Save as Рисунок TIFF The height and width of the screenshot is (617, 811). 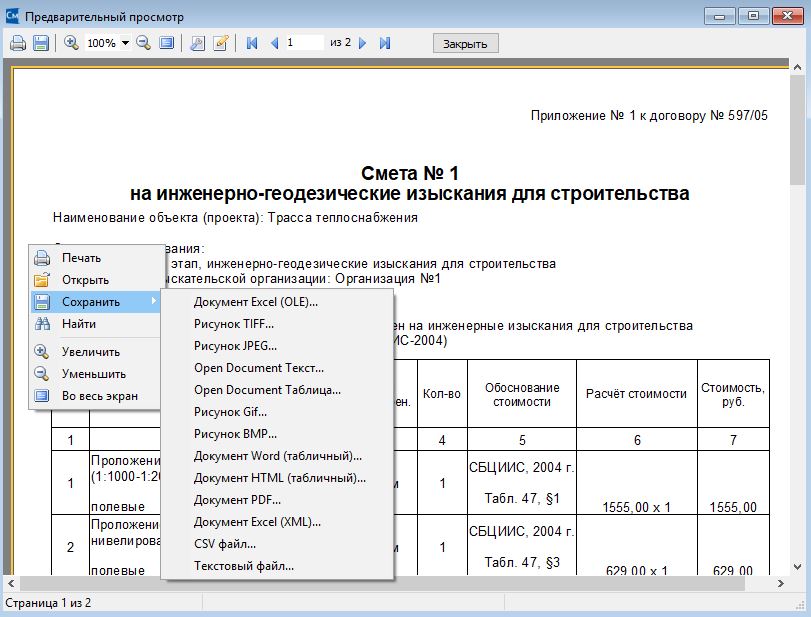pyautogui.click(x=277, y=324)
